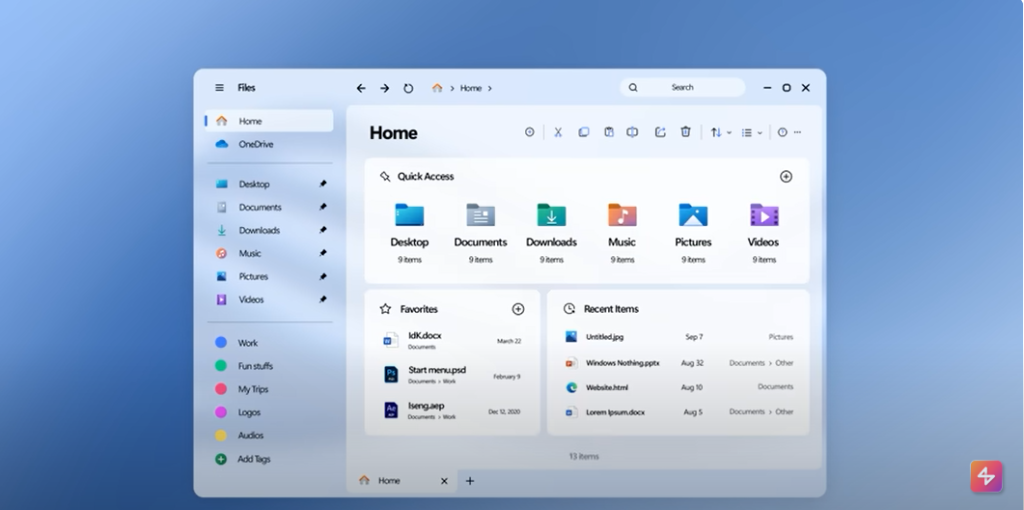
Task: Unpin Desktop from the sidebar
Action: click(323, 184)
